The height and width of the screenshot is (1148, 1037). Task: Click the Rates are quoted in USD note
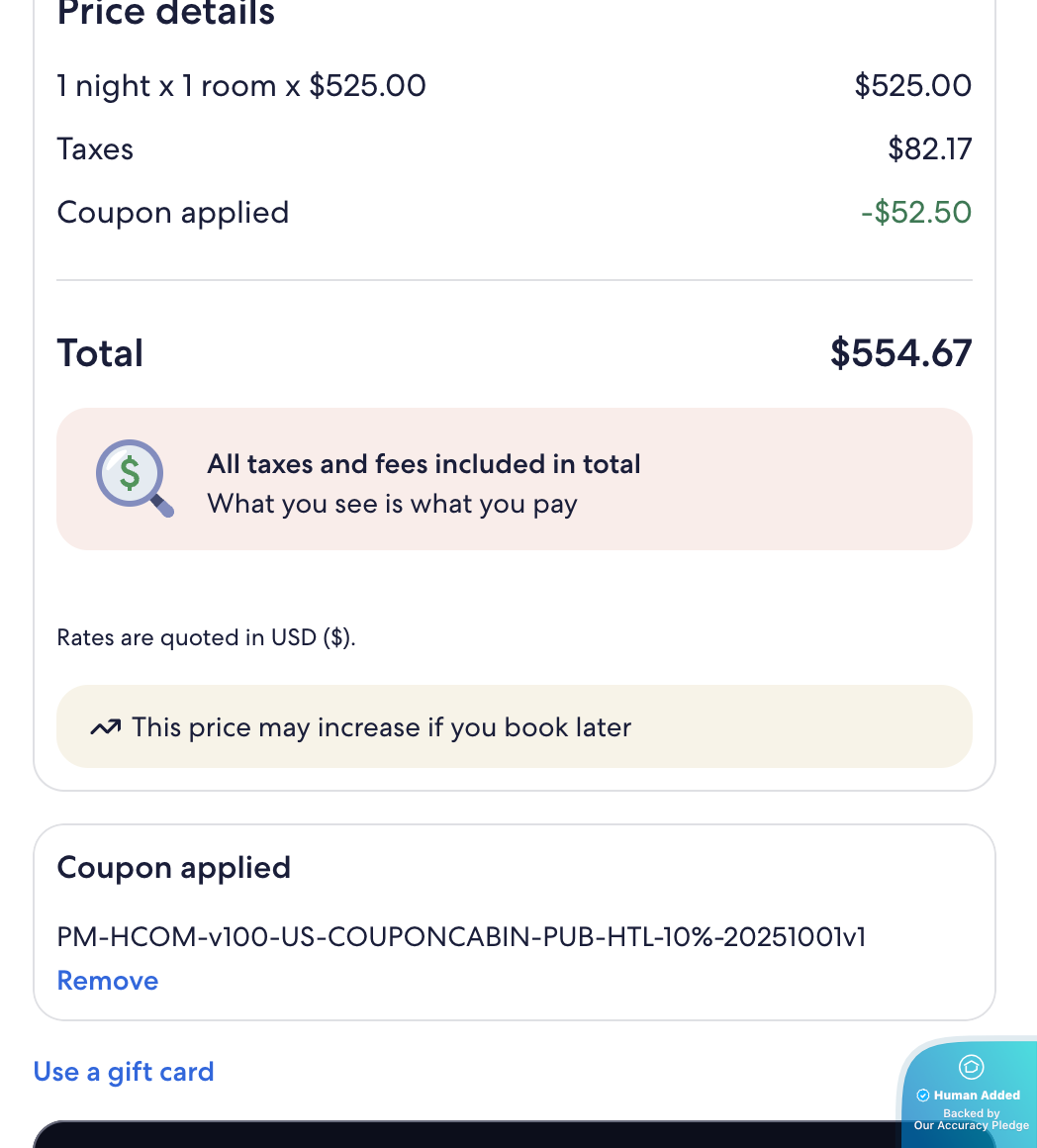tap(206, 637)
